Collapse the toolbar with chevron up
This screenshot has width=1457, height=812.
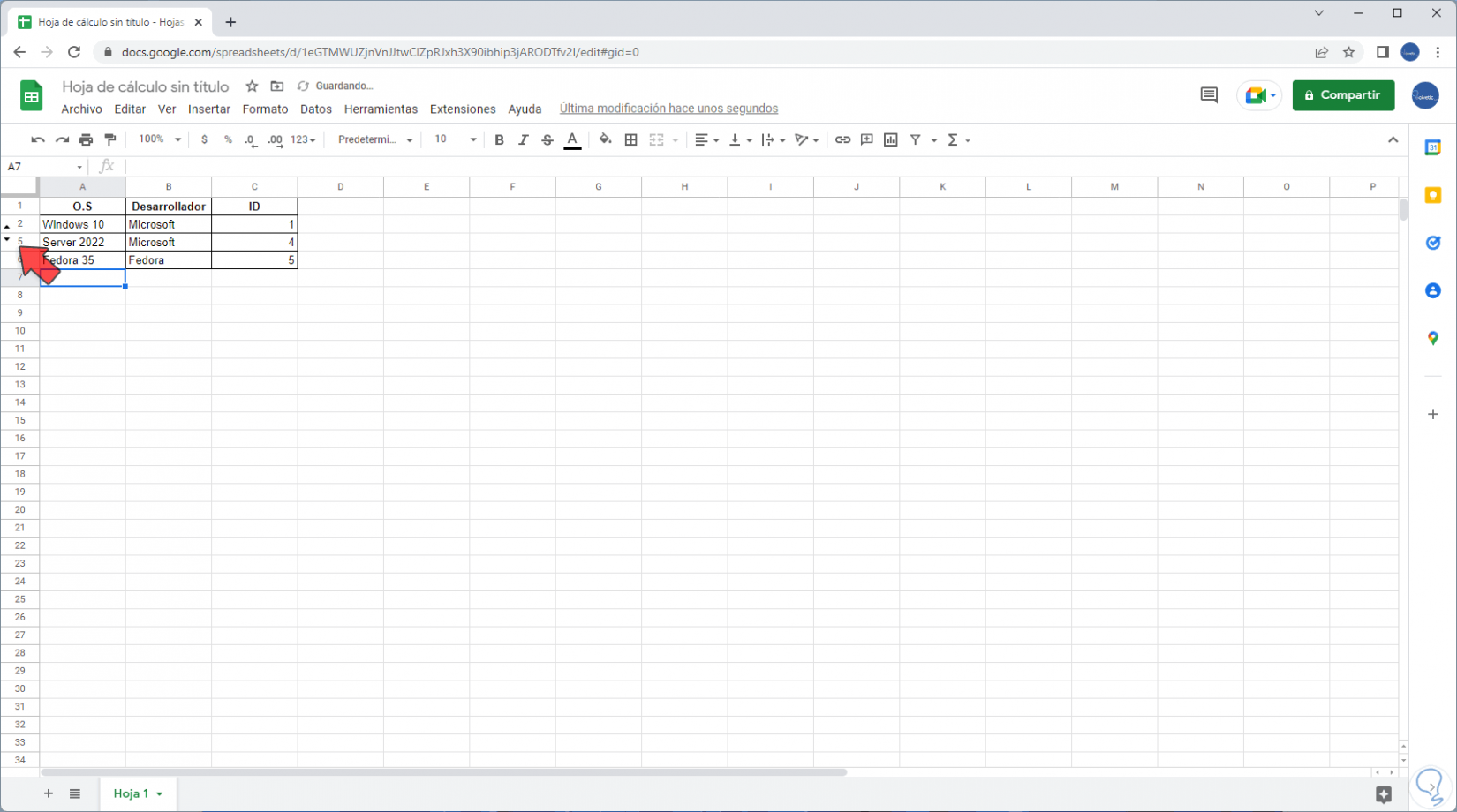click(x=1393, y=139)
